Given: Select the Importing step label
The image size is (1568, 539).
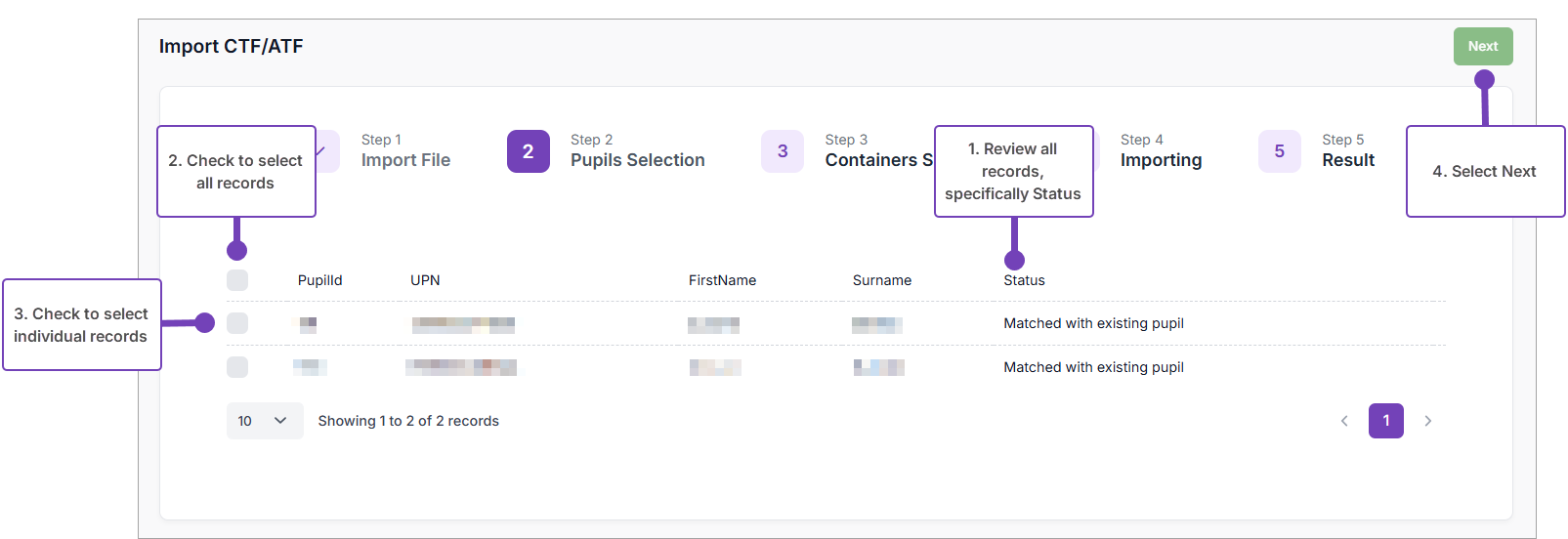Looking at the screenshot, I should tap(1161, 160).
